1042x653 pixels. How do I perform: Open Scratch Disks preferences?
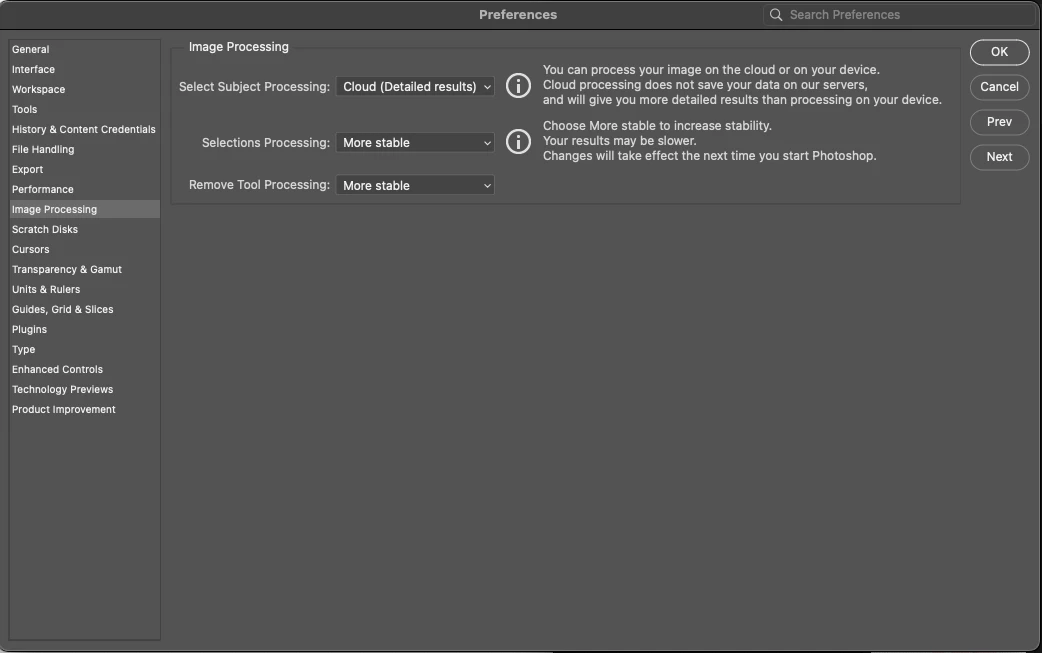coord(84,229)
